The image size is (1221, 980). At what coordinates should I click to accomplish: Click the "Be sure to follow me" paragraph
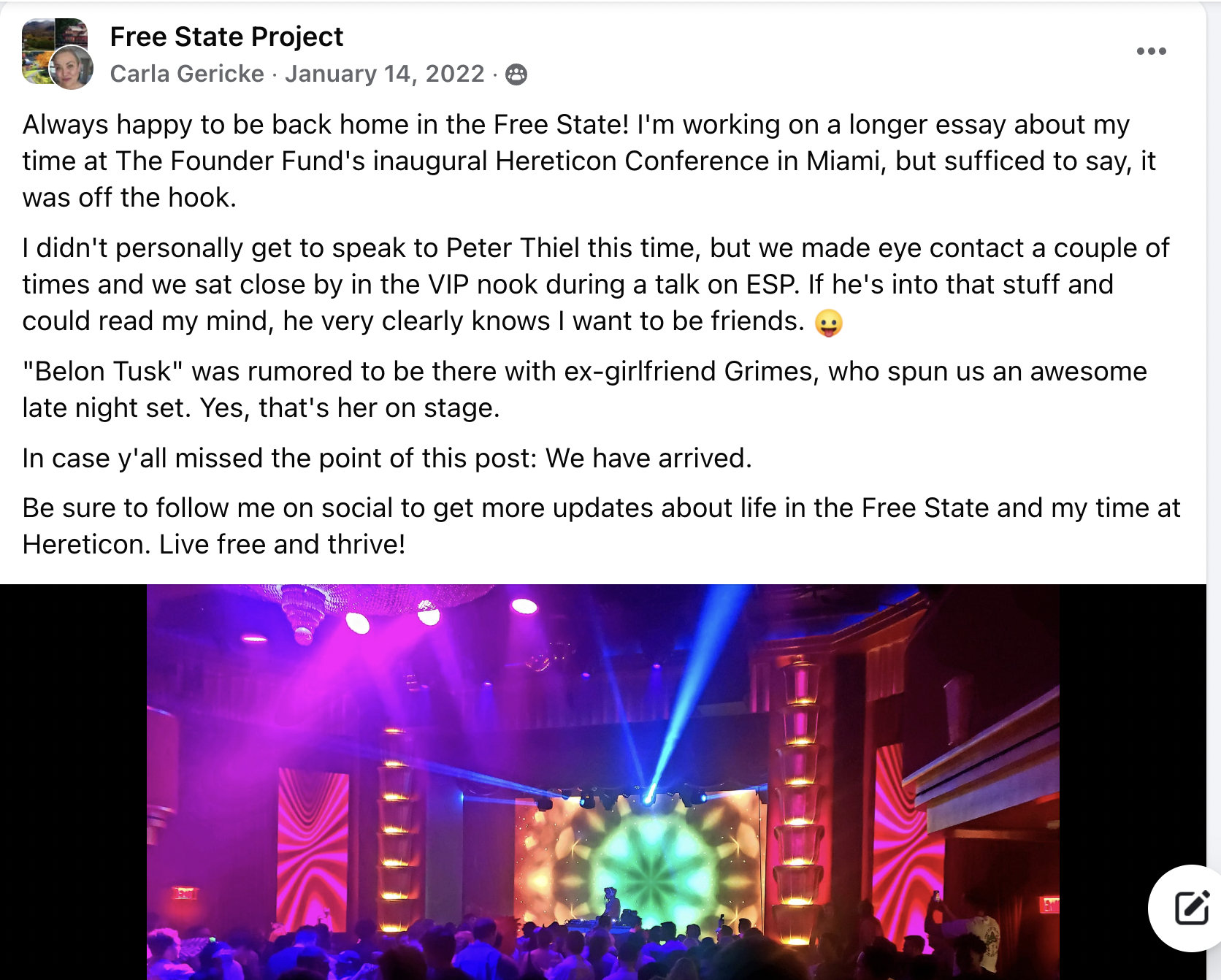(601, 526)
